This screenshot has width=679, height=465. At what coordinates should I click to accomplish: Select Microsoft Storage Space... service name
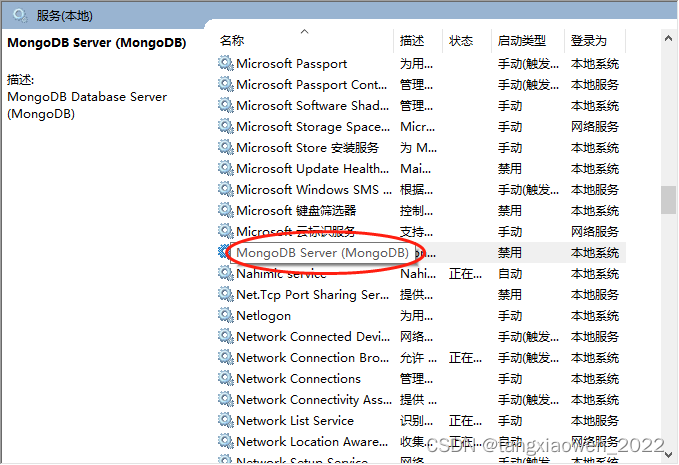coord(313,126)
